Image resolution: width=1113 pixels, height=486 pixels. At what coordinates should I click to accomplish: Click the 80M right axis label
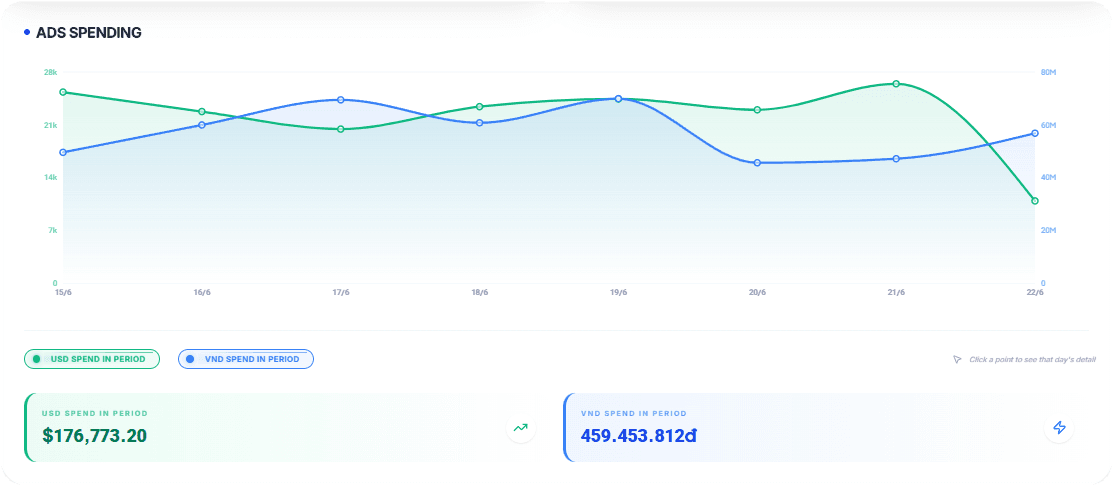[1048, 72]
